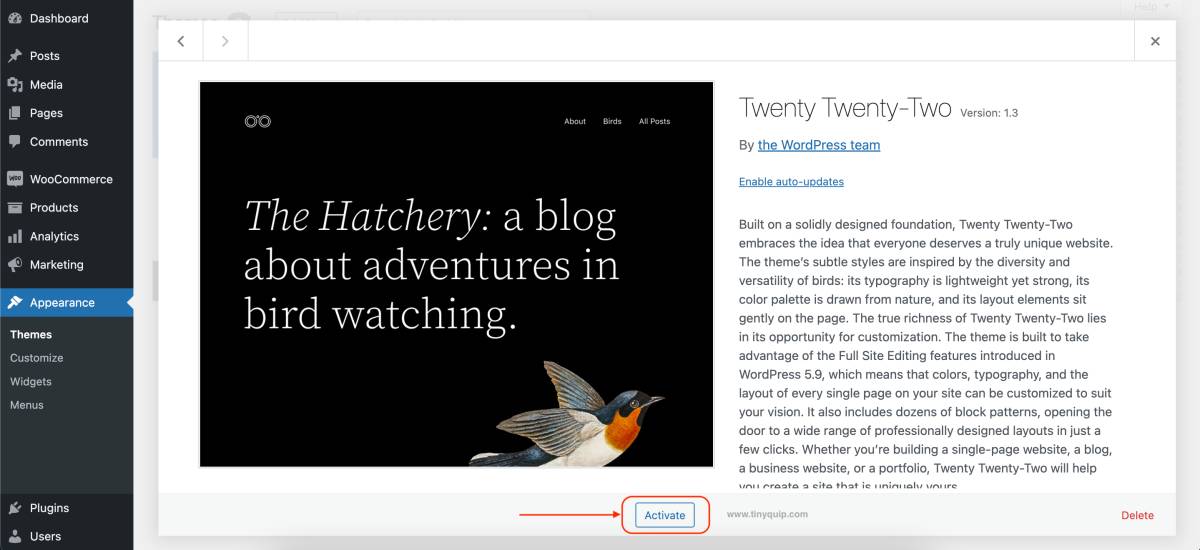
Task: Click the WooCommerce logo icon
Action: click(15, 179)
